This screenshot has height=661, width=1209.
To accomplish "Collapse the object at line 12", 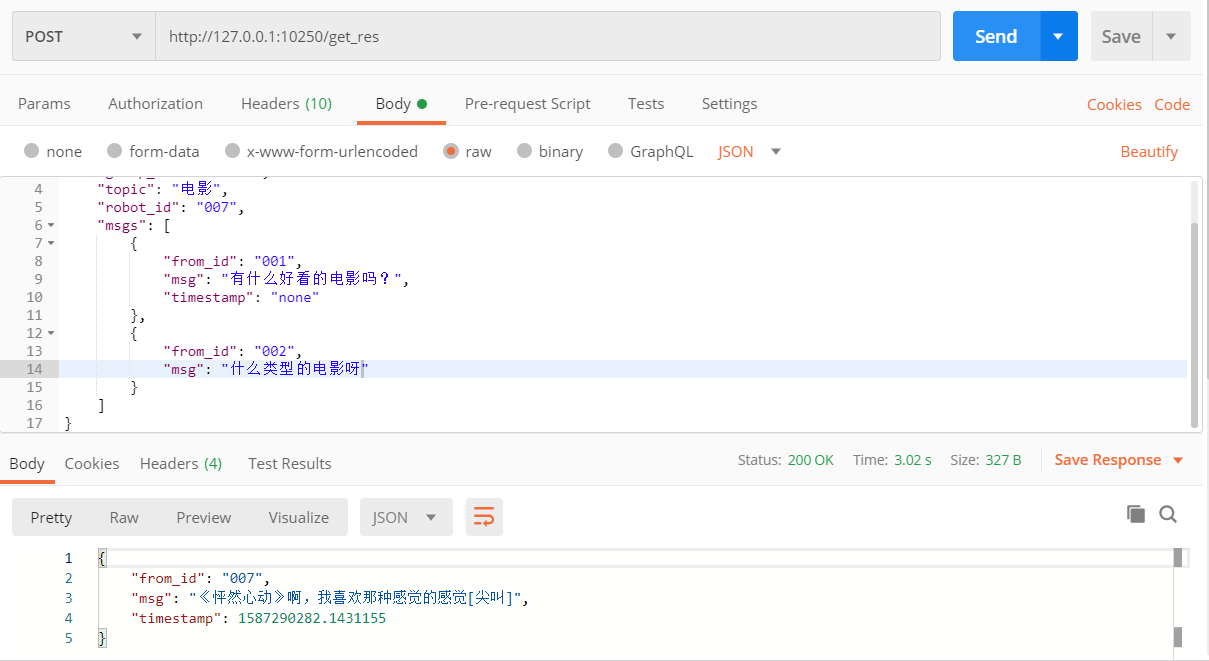I will (51, 333).
